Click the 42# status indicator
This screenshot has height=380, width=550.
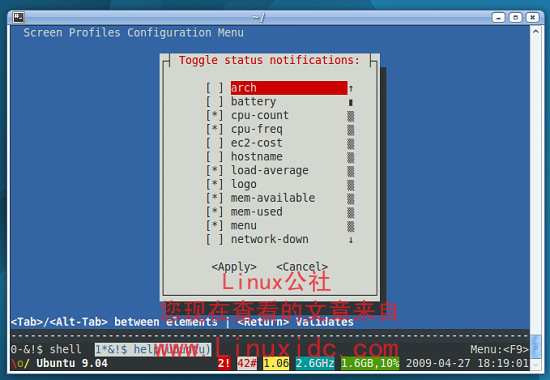pyautogui.click(x=247, y=363)
